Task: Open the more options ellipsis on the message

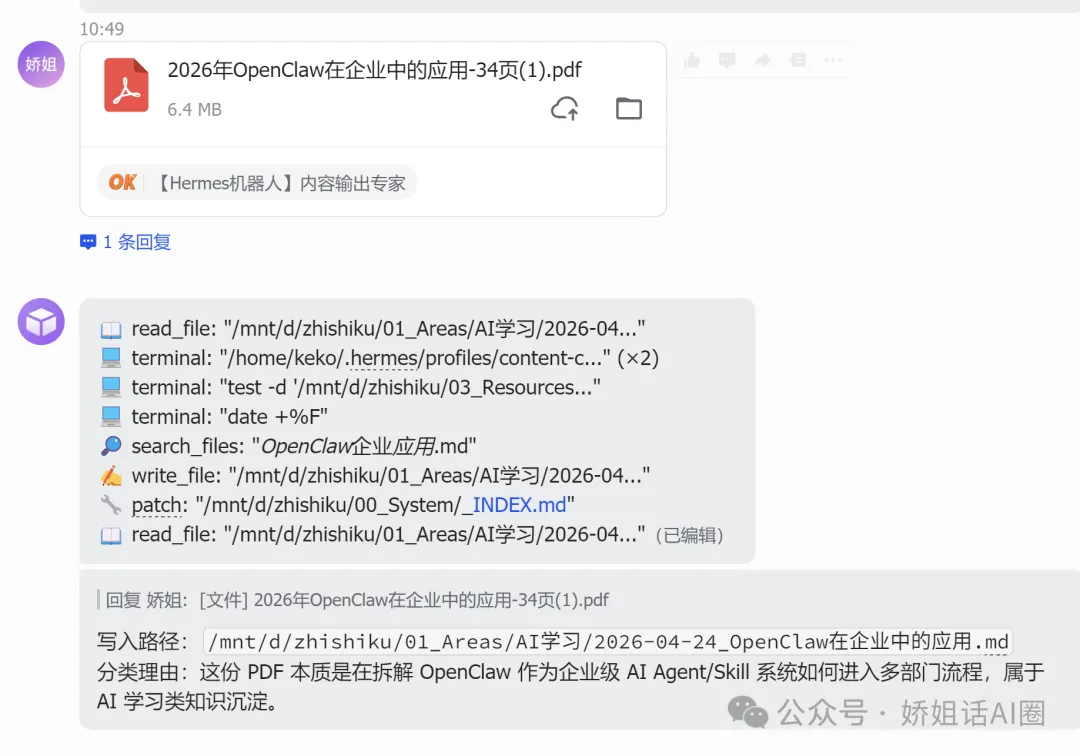Action: 833,60
